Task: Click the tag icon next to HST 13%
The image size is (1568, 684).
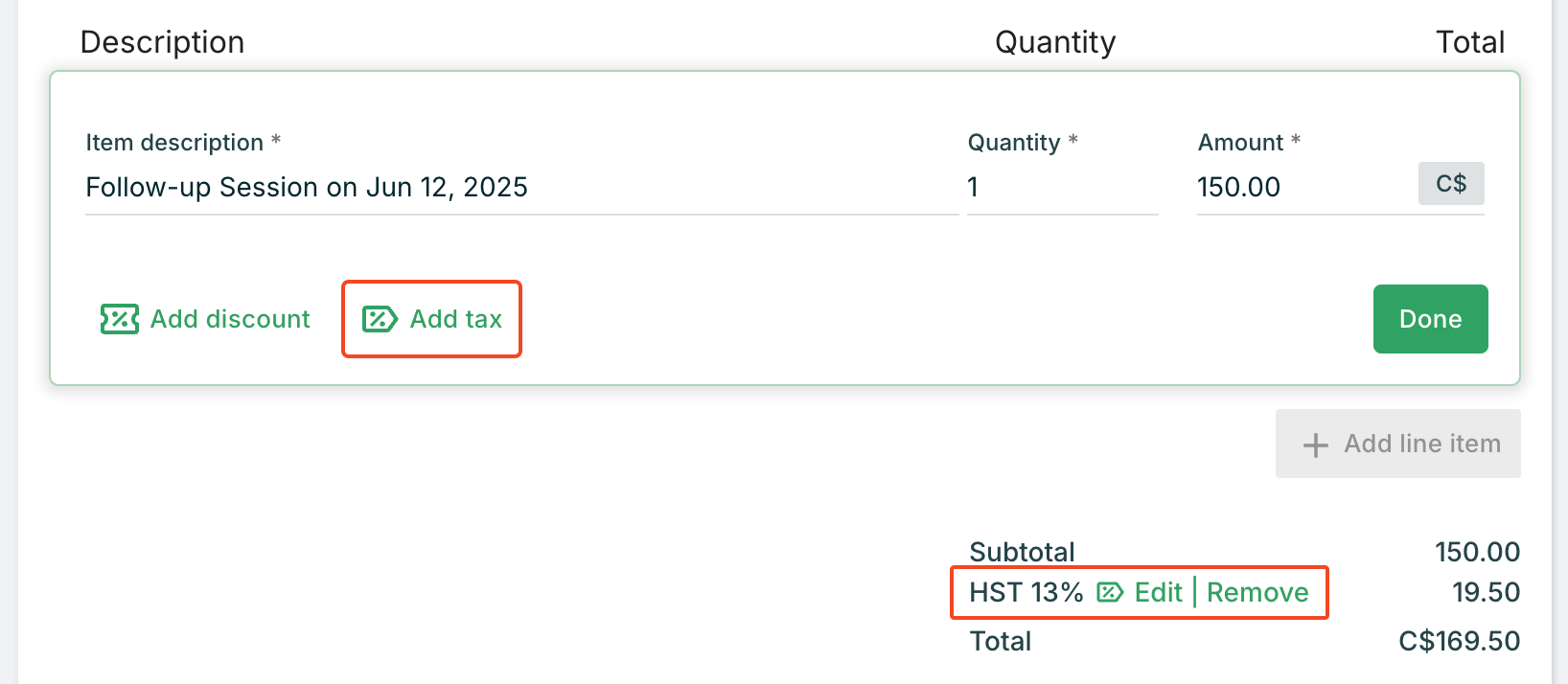Action: point(1110,593)
